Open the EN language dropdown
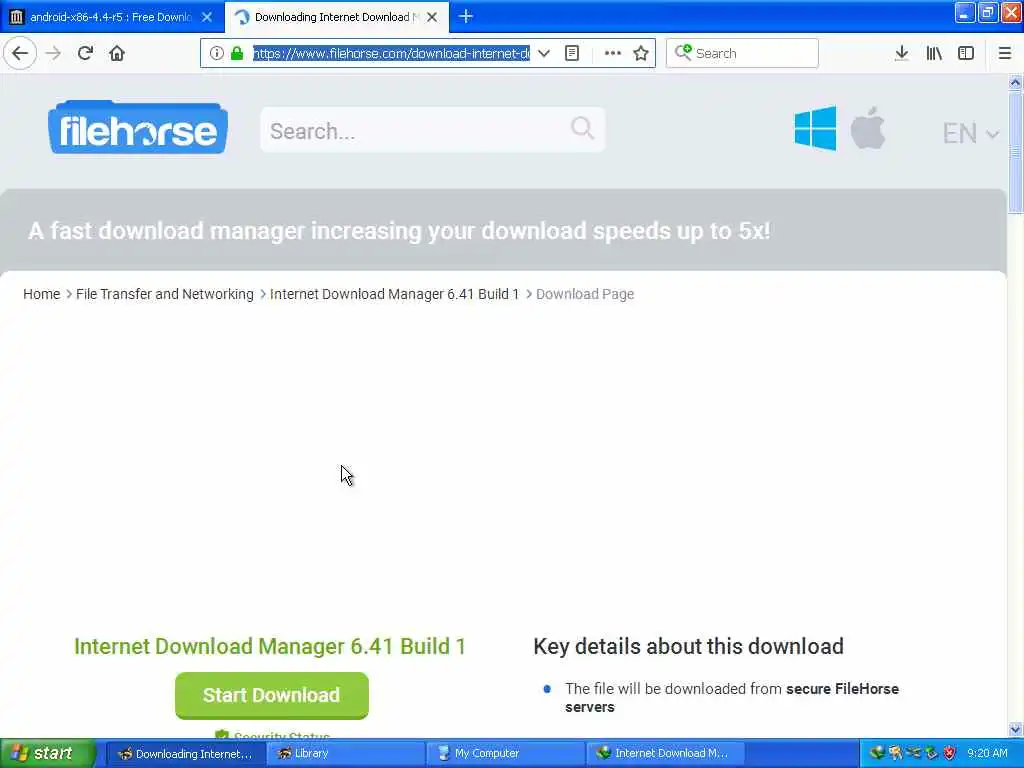The width and height of the screenshot is (1024, 768). 970,133
